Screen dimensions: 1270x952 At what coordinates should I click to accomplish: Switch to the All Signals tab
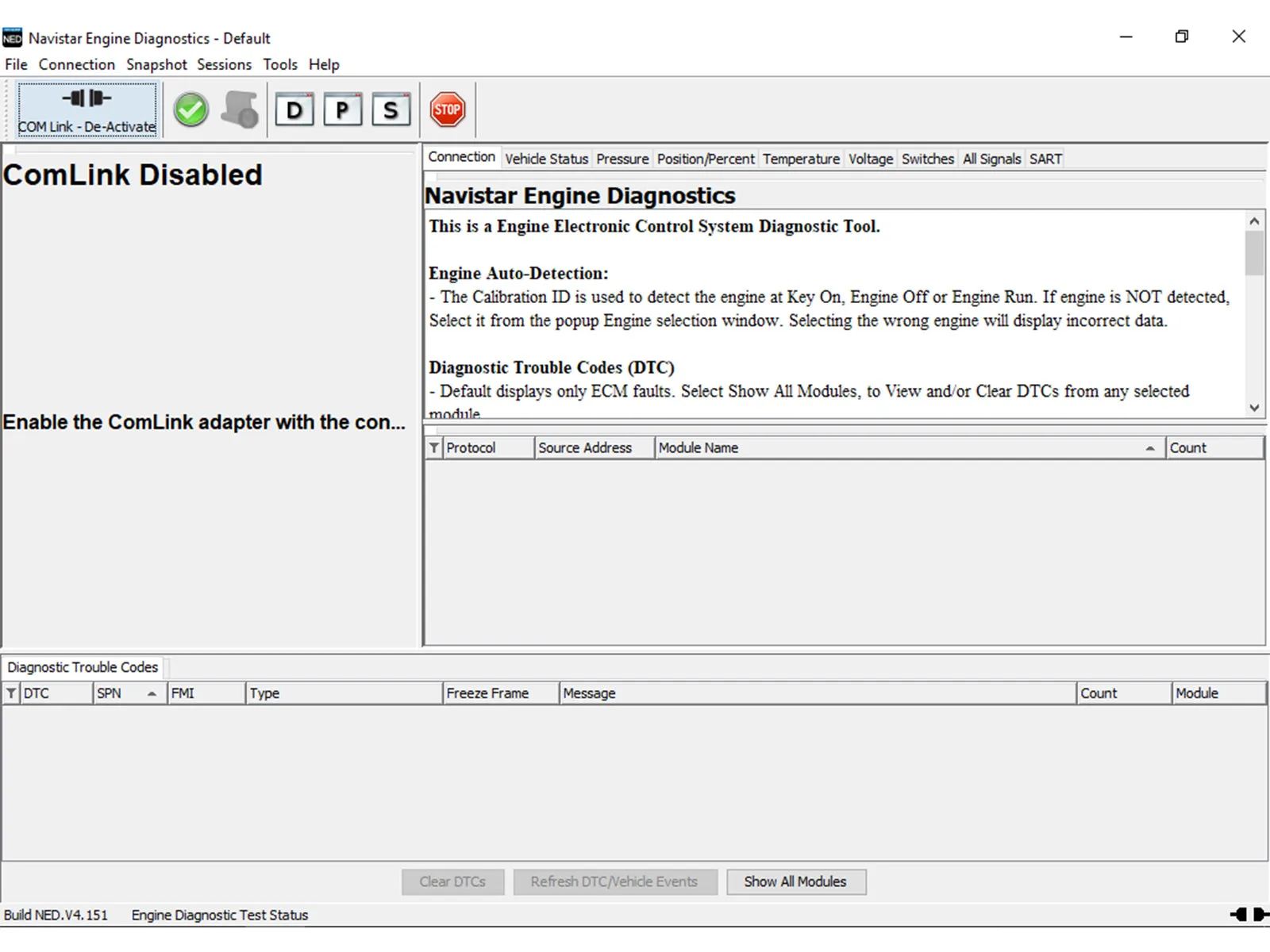[x=991, y=159]
